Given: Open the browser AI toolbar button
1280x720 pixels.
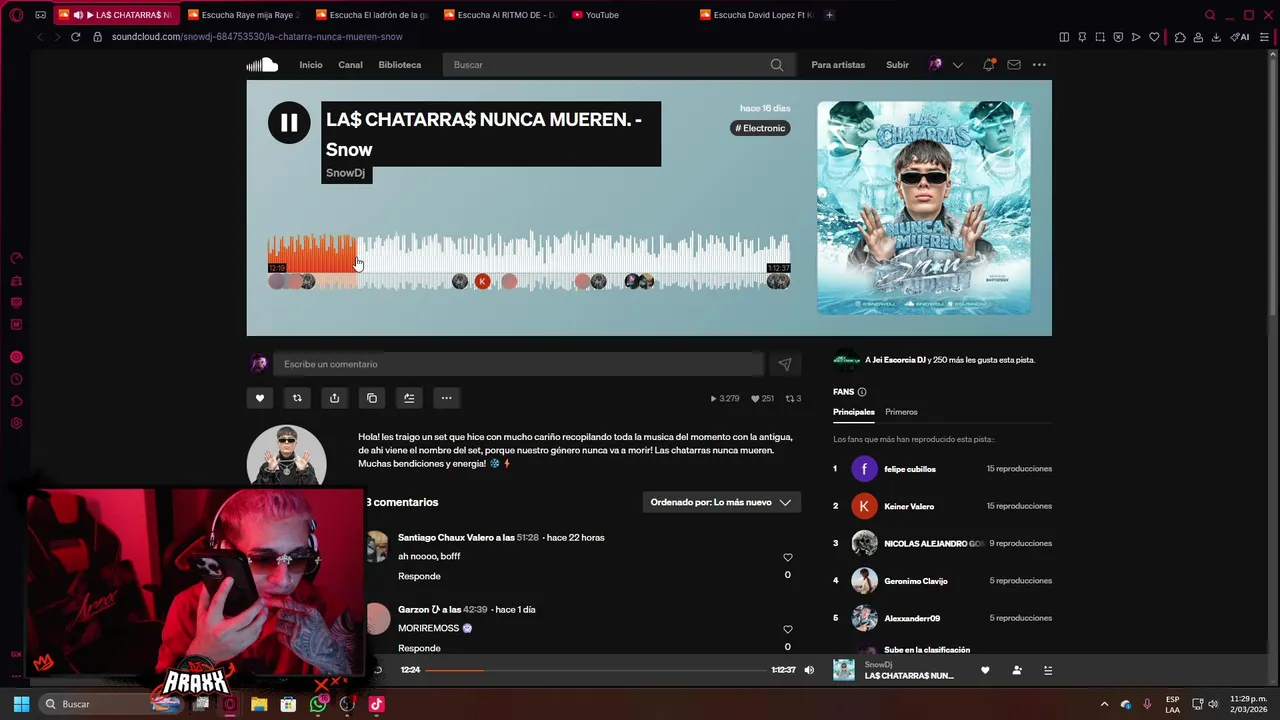Looking at the screenshot, I should point(1241,37).
